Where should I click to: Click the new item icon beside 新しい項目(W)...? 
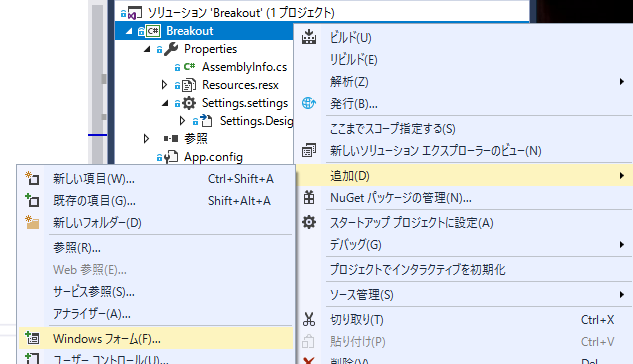[x=32, y=178]
